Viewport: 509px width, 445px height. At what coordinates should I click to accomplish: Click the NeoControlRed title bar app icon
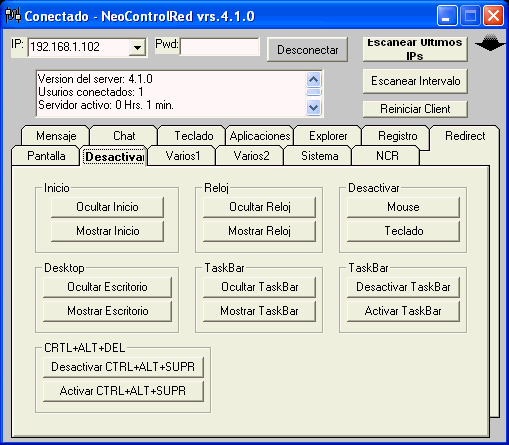pyautogui.click(x=13, y=16)
